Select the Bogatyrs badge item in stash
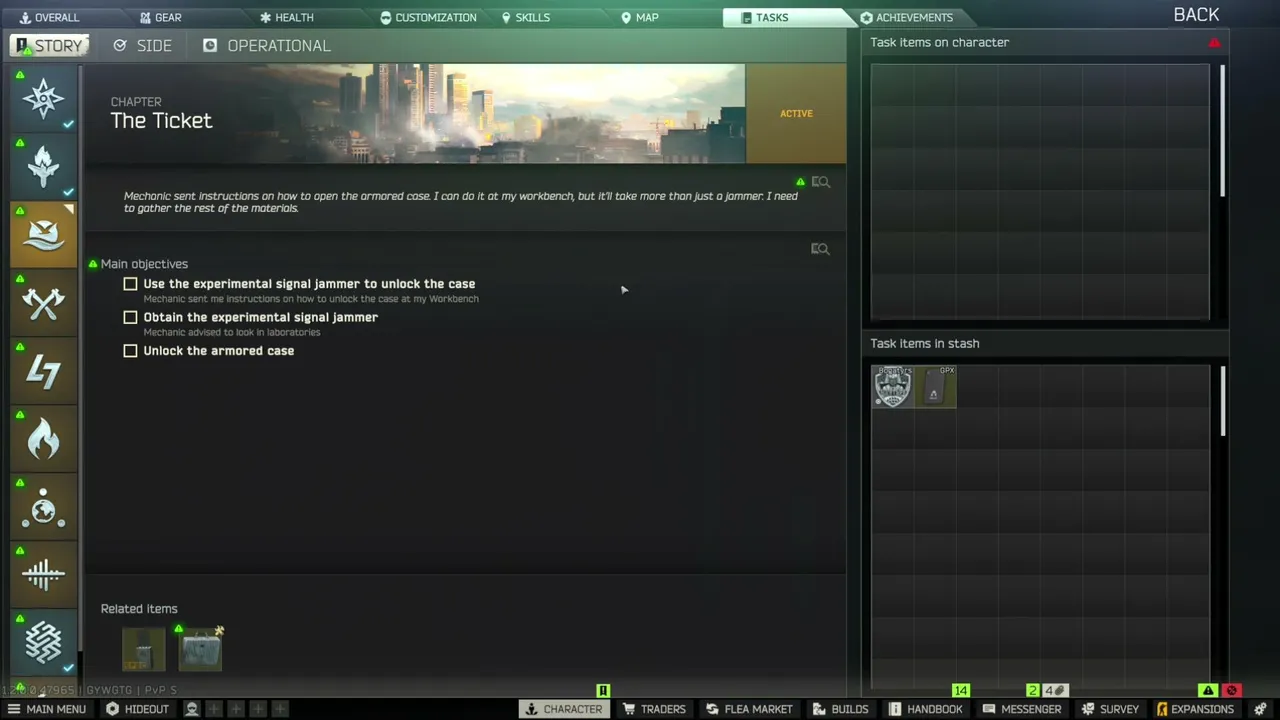 (x=892, y=386)
